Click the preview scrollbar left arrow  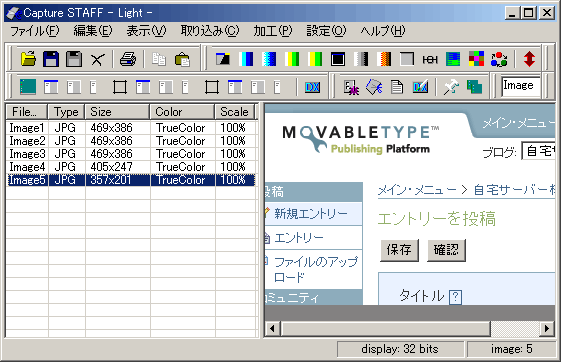[x=273, y=328]
